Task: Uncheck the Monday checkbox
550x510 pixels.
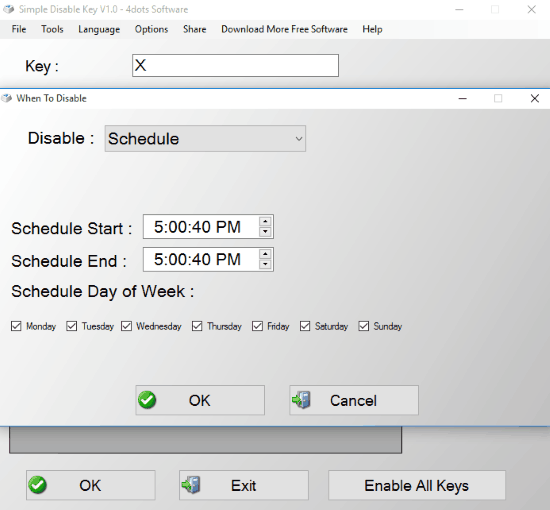Action: click(x=16, y=326)
